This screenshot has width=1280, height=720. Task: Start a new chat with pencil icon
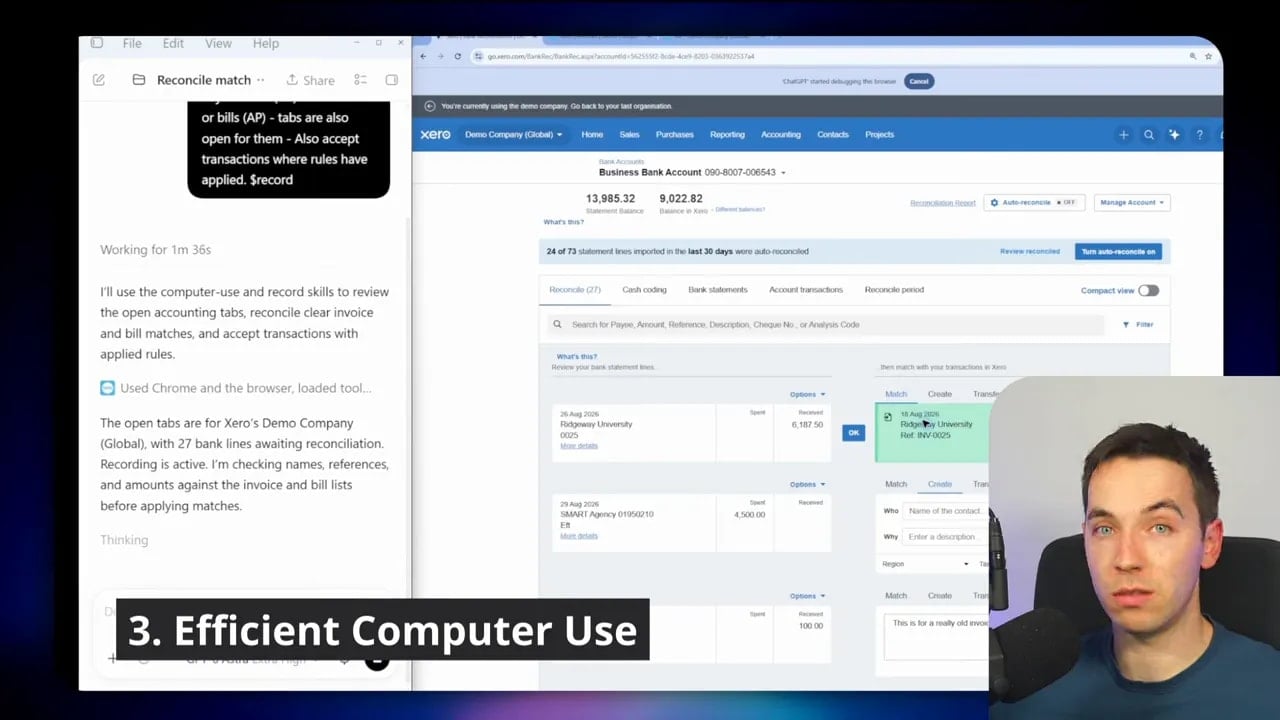pos(99,80)
